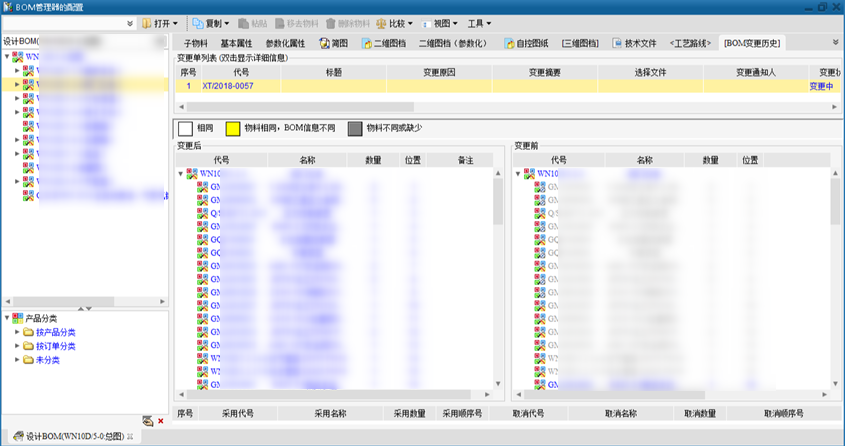845x446 pixels.
Task: Select the 未分类 folder
Action: (47, 360)
